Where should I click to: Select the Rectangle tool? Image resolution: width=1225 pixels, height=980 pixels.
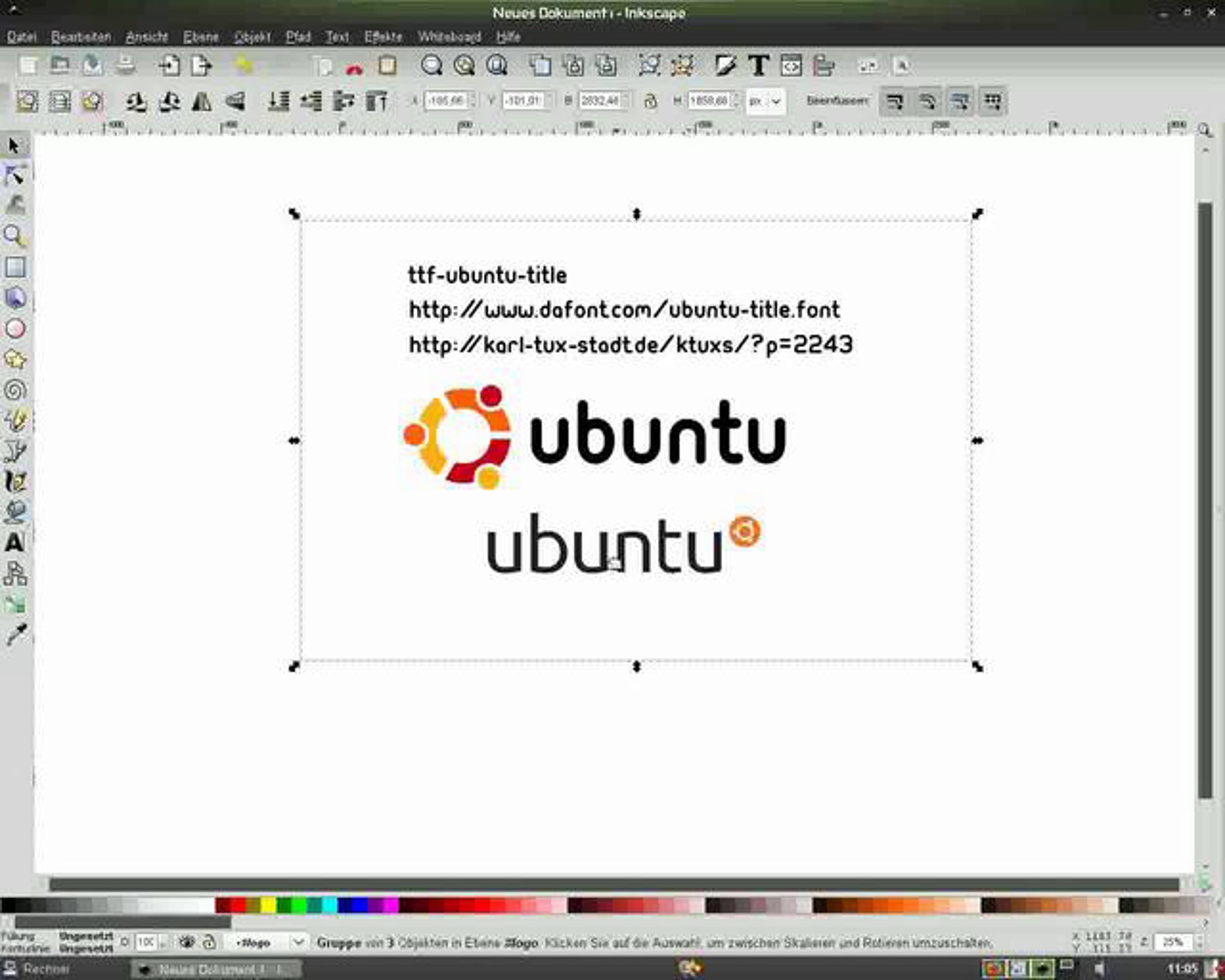(x=15, y=266)
